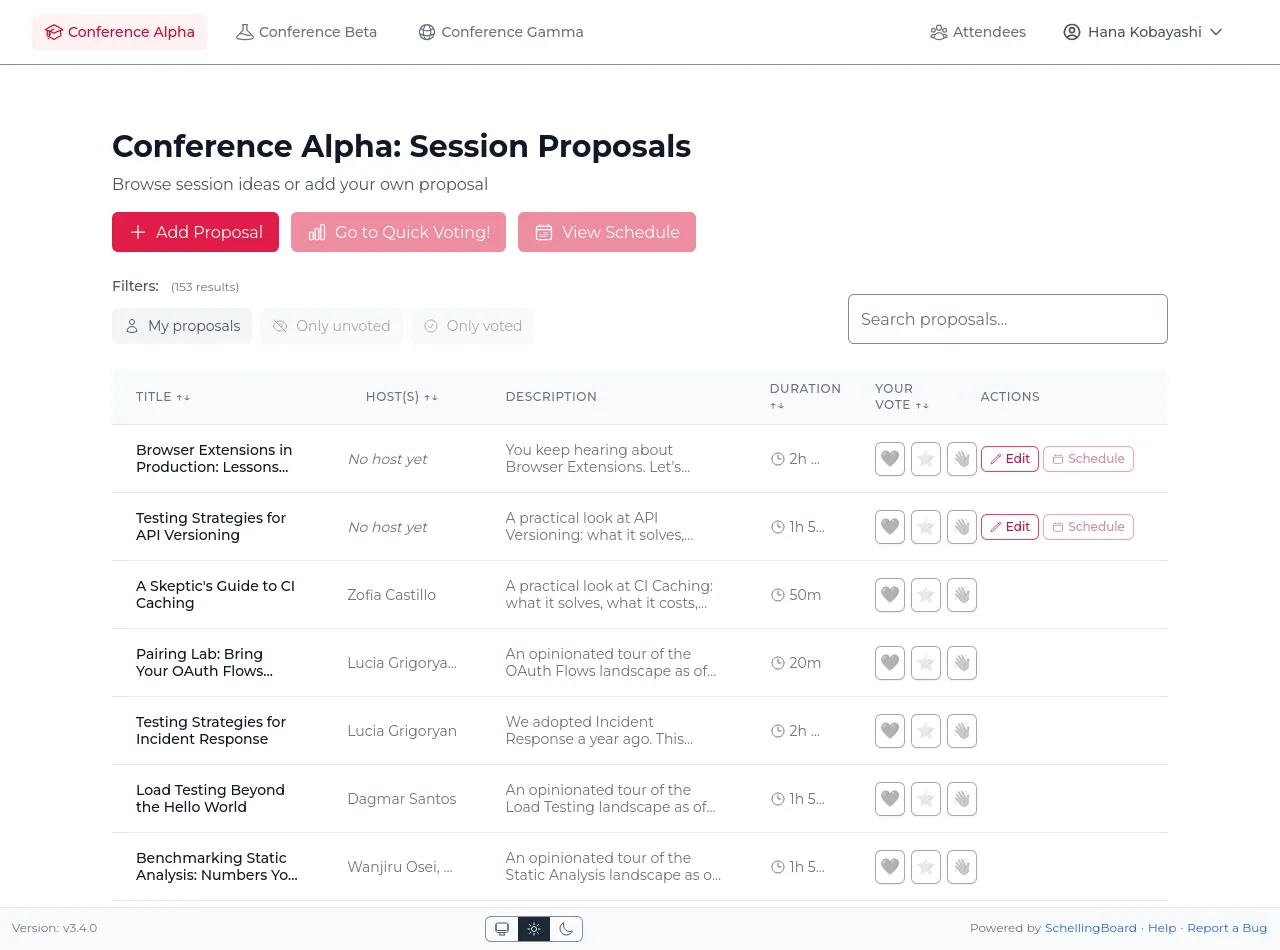Toggle the Only voted filter
The height and width of the screenshot is (950, 1280).
click(473, 326)
